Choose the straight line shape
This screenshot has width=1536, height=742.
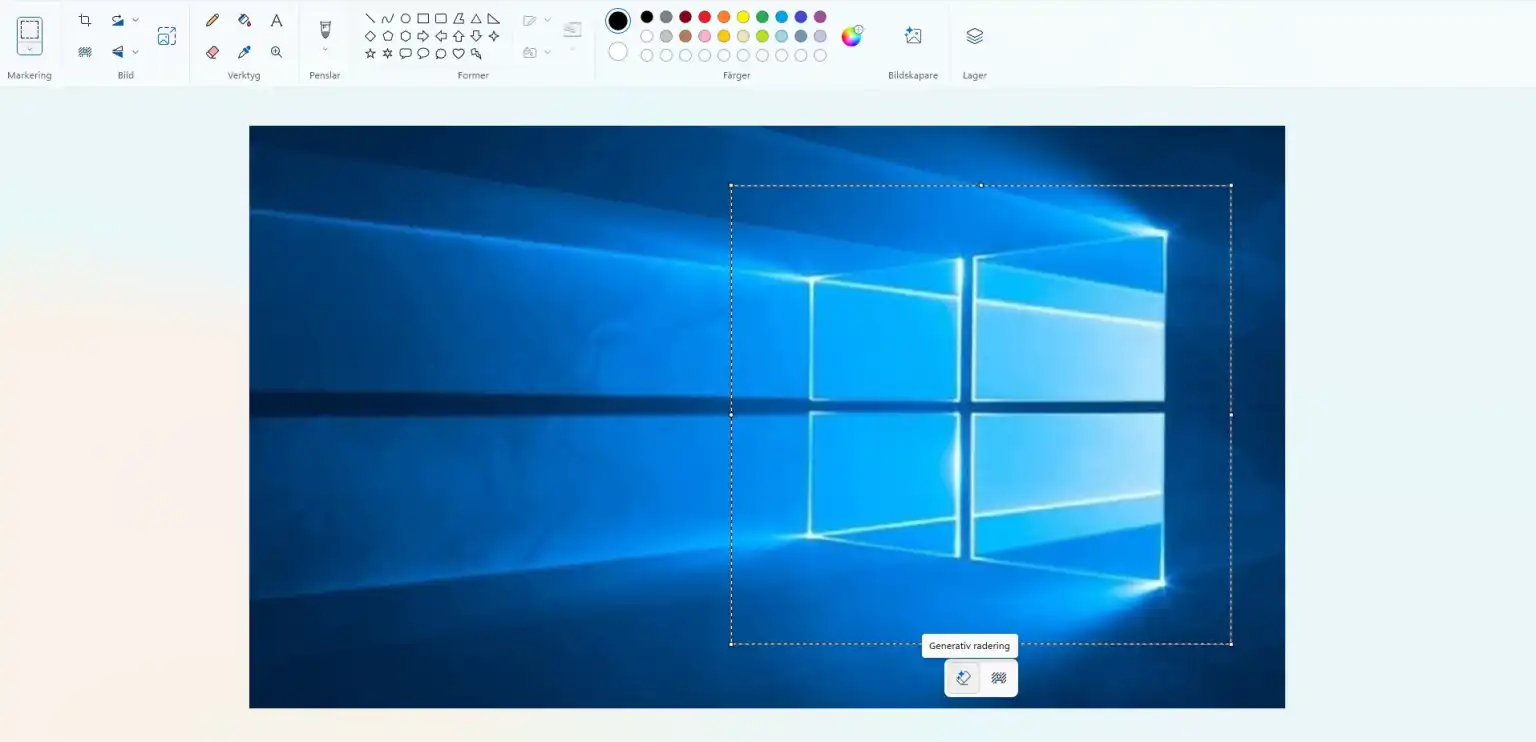pyautogui.click(x=370, y=18)
